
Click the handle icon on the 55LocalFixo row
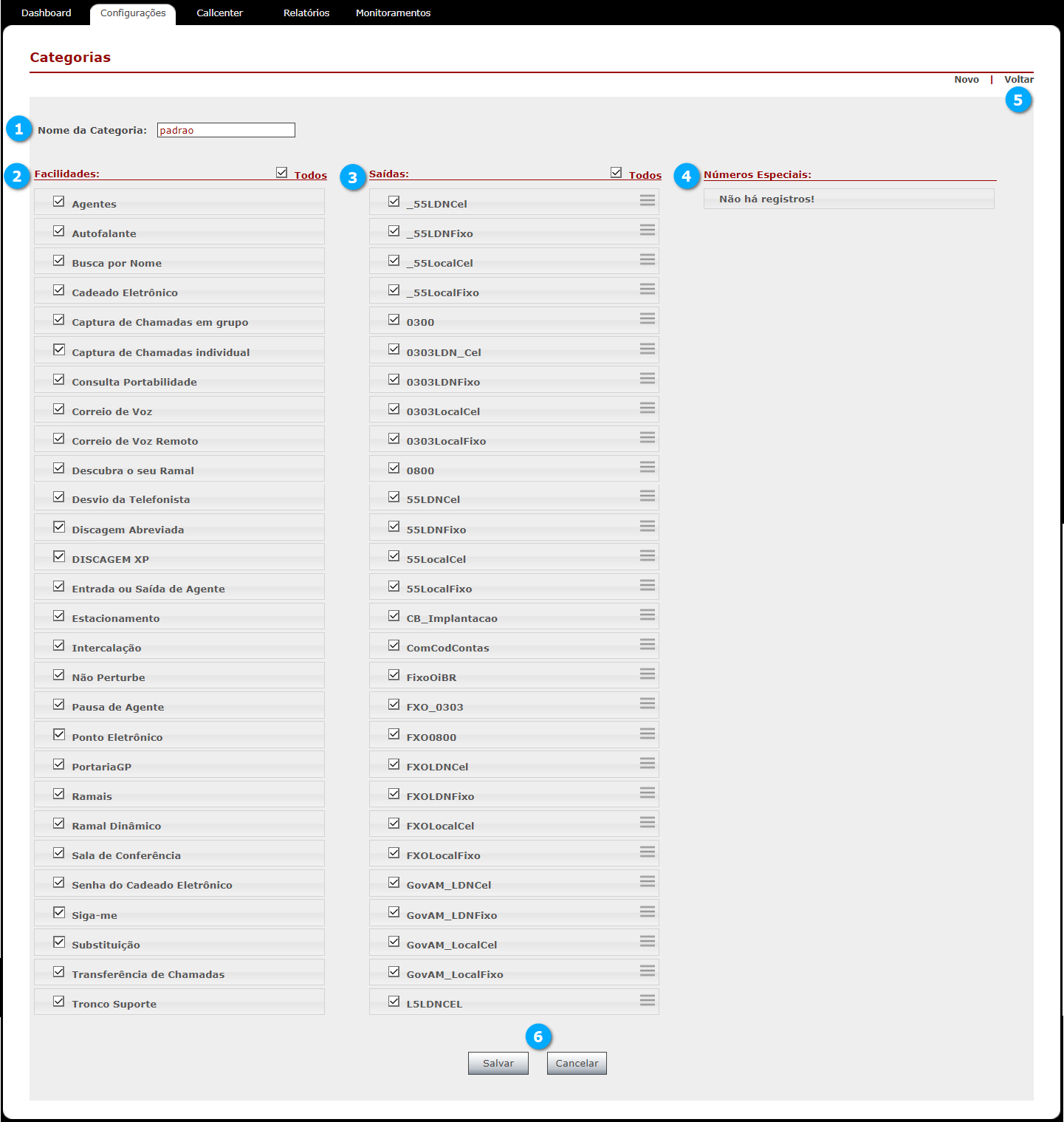(648, 585)
